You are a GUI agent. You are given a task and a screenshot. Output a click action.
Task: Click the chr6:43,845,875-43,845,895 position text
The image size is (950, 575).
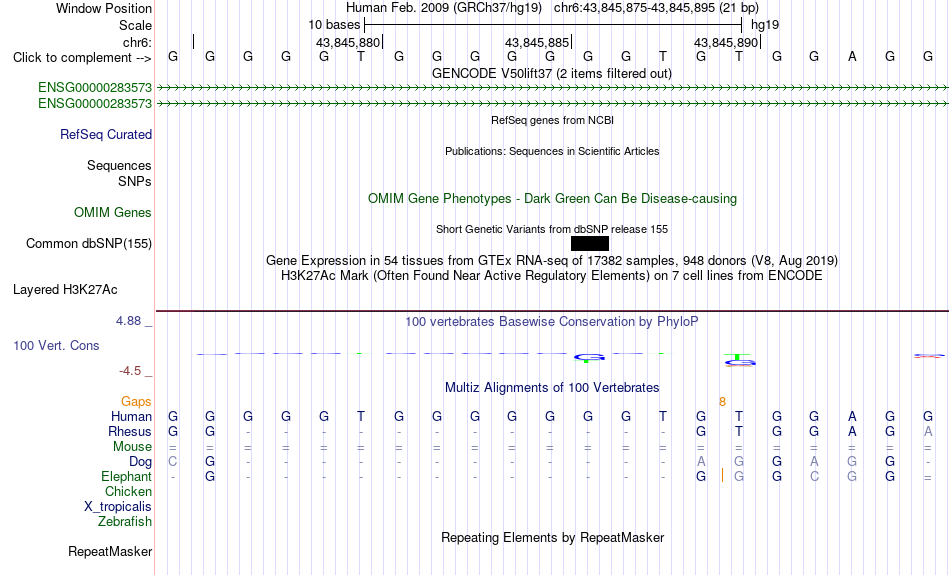pyautogui.click(x=656, y=8)
